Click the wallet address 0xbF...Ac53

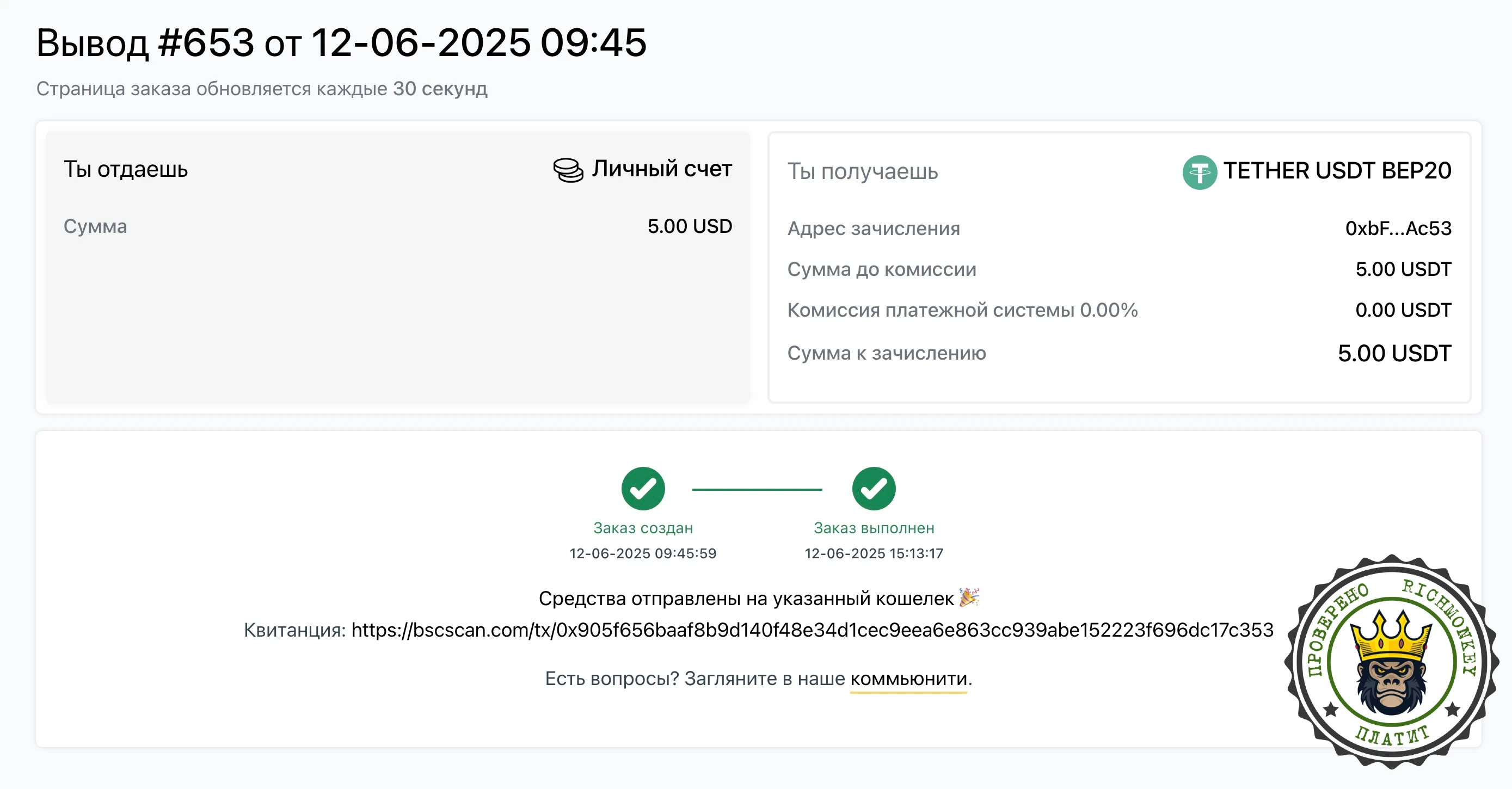[x=1398, y=228]
